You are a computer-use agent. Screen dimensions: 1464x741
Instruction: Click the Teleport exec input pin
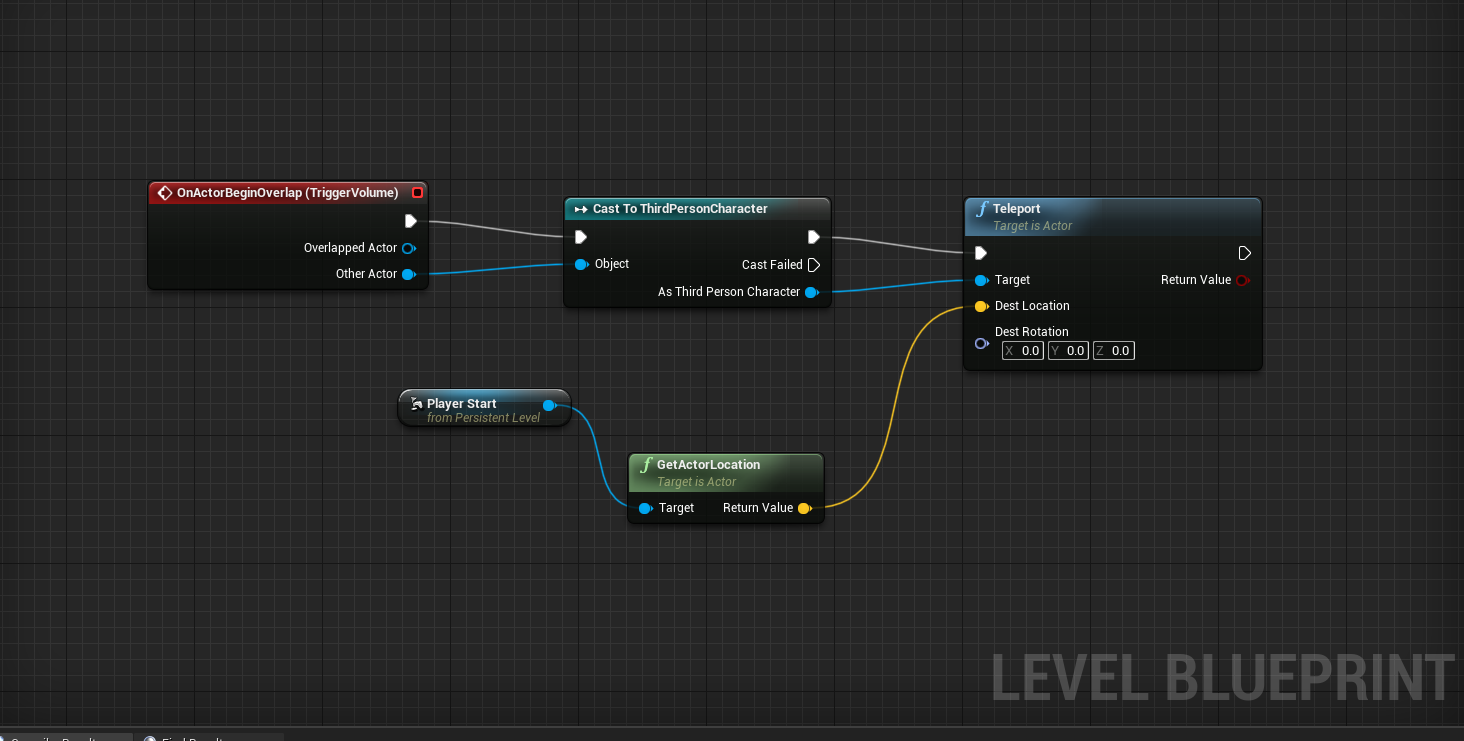[981, 253]
